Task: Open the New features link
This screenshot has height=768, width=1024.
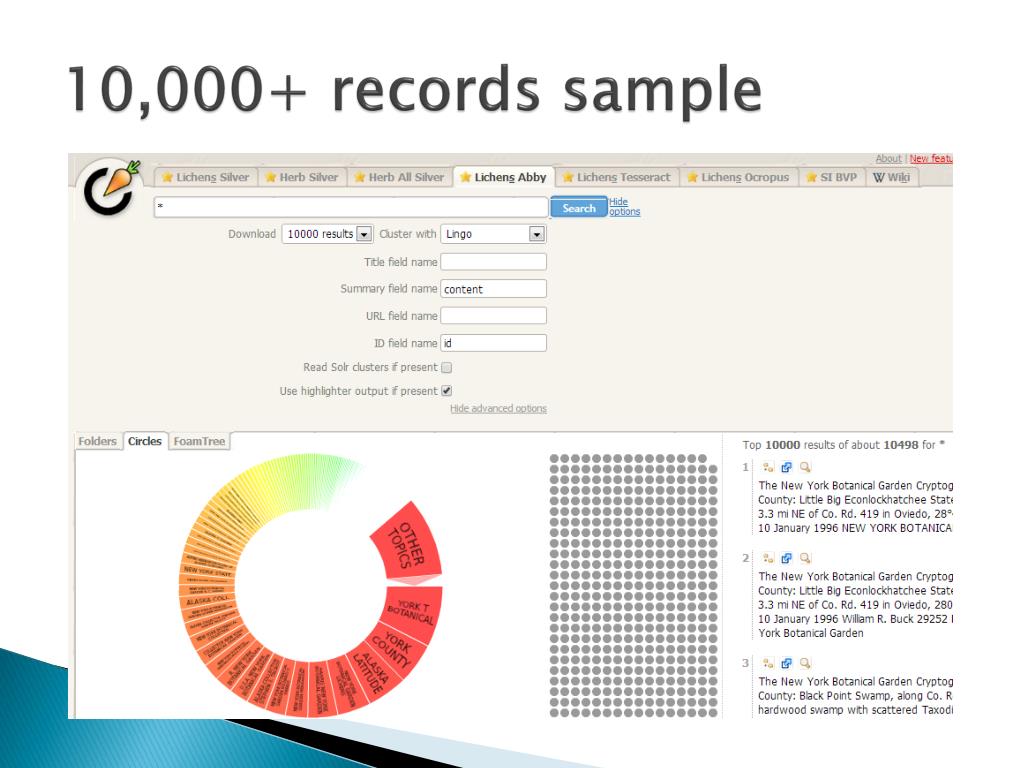Action: pyautogui.click(x=931, y=159)
